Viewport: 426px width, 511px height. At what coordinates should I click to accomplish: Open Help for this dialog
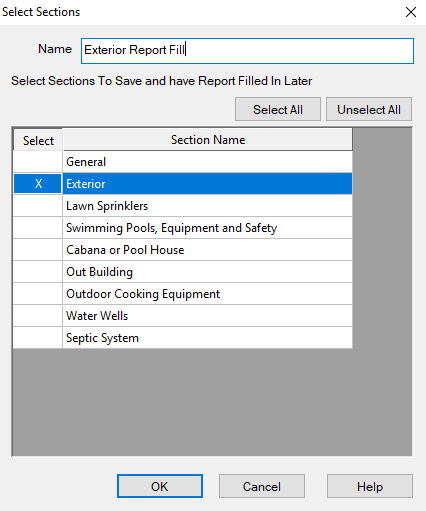point(370,486)
